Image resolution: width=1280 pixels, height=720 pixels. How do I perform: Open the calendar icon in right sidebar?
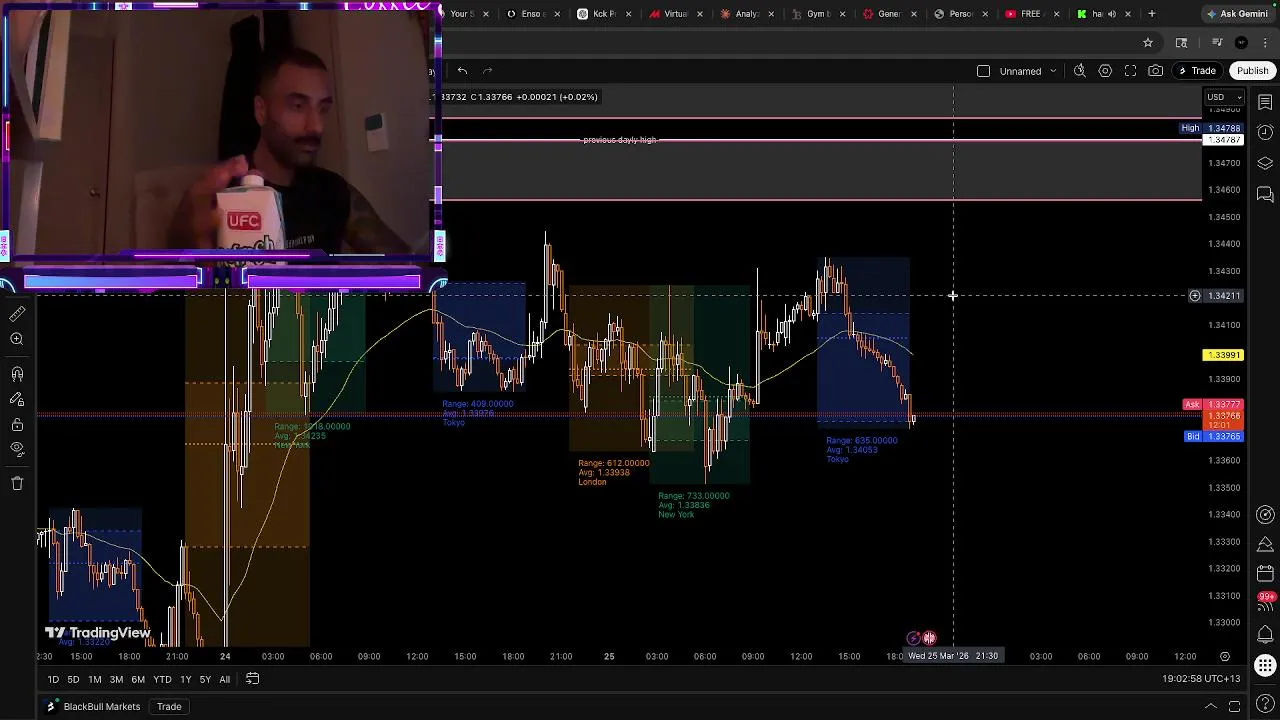coord(1265,574)
